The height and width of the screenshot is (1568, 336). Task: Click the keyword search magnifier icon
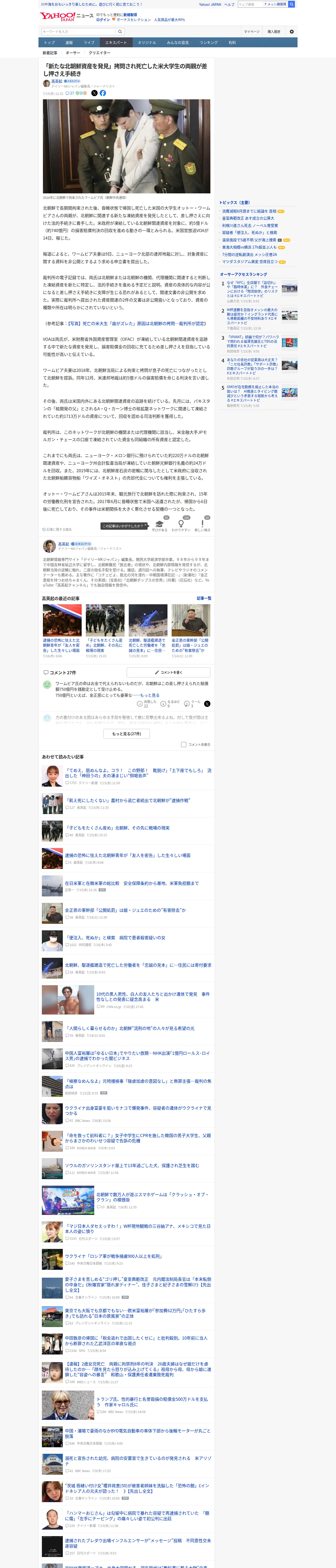120,32
